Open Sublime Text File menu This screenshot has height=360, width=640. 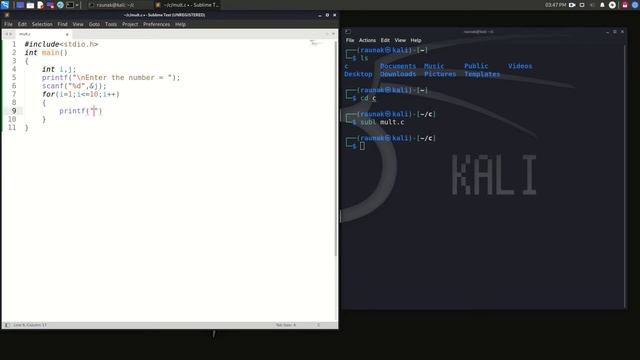click(8, 24)
